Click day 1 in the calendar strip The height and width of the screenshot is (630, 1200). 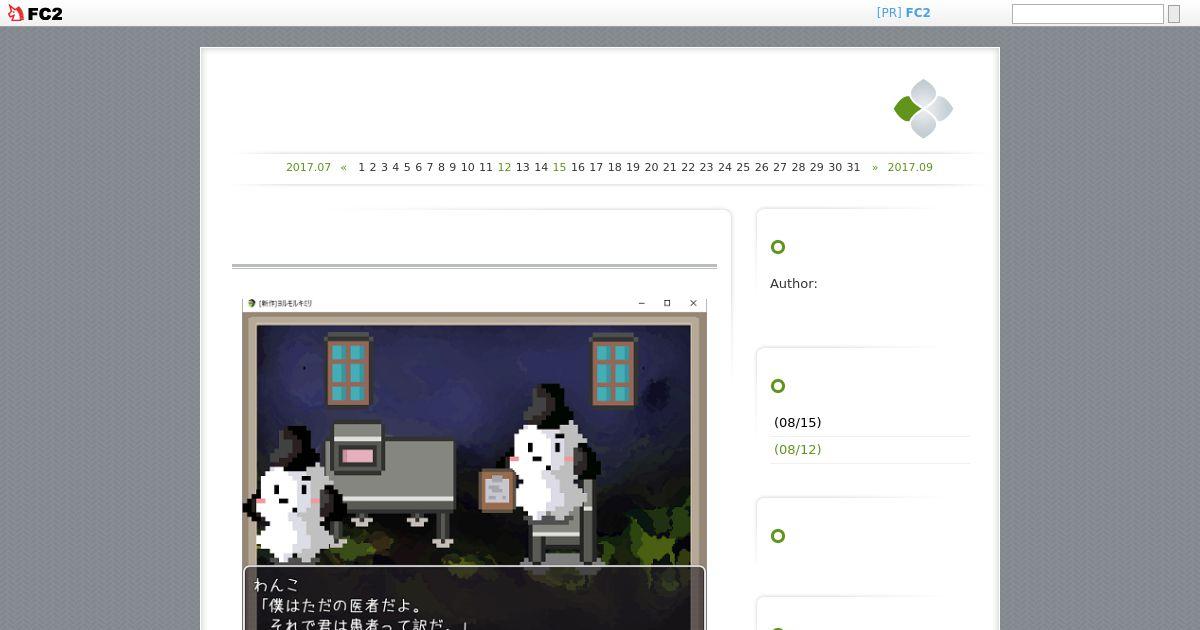click(362, 167)
